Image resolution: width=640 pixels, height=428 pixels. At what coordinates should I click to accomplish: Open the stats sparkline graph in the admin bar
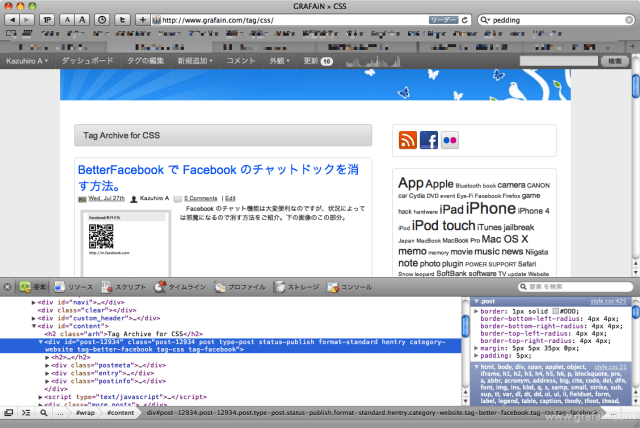[373, 62]
